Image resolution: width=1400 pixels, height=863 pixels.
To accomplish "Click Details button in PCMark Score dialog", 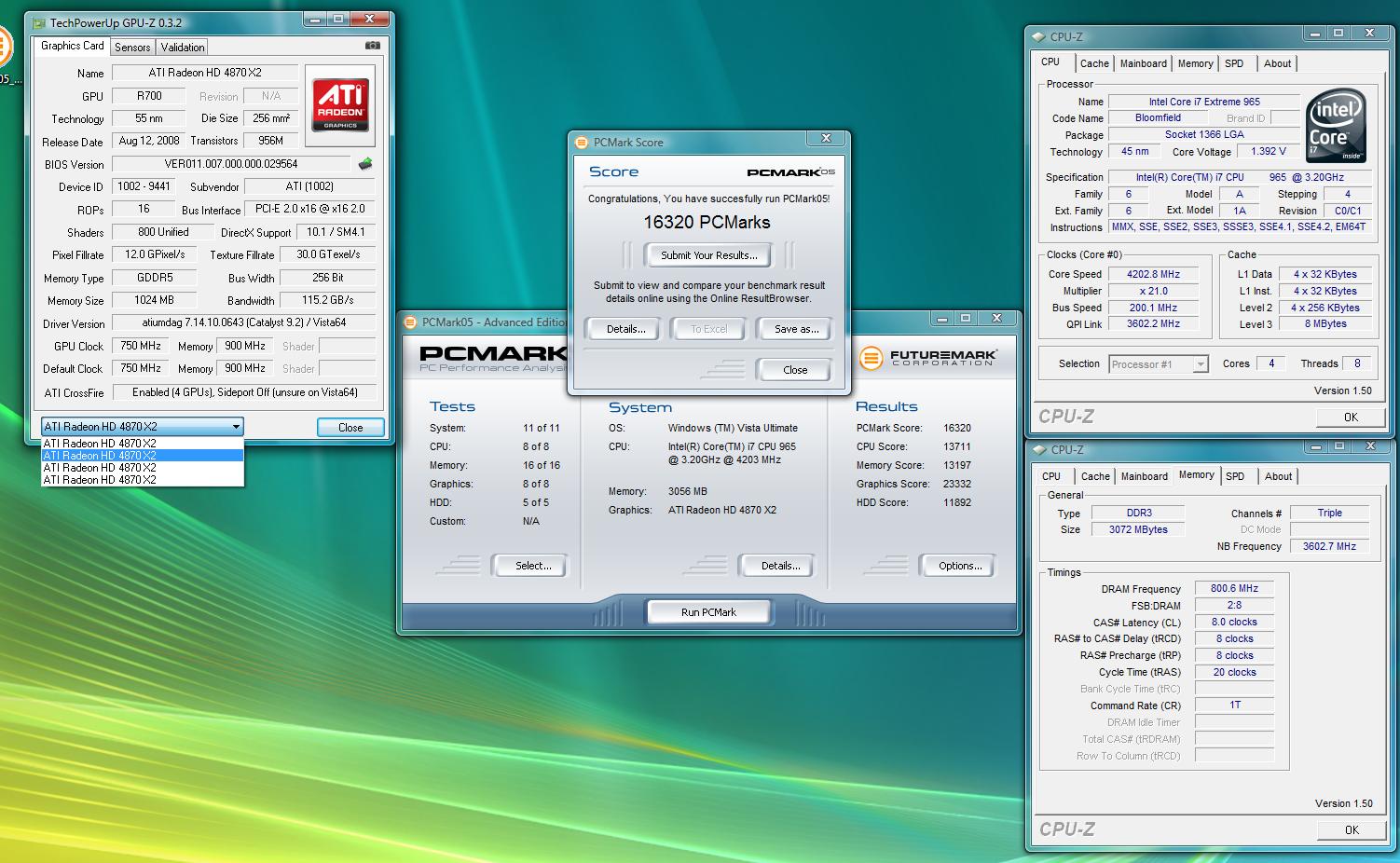I will click(626, 329).
